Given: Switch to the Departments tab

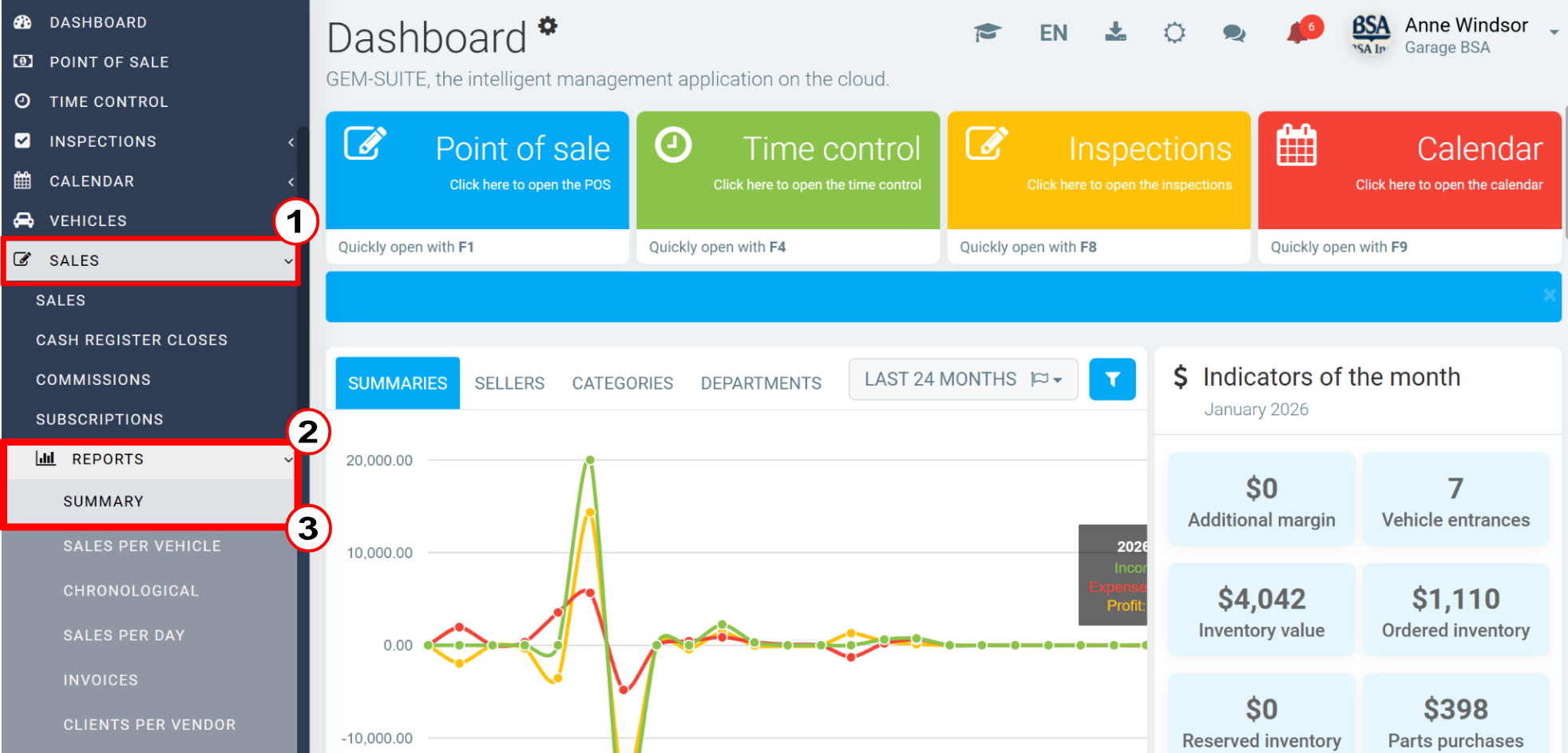Looking at the screenshot, I should pyautogui.click(x=760, y=382).
